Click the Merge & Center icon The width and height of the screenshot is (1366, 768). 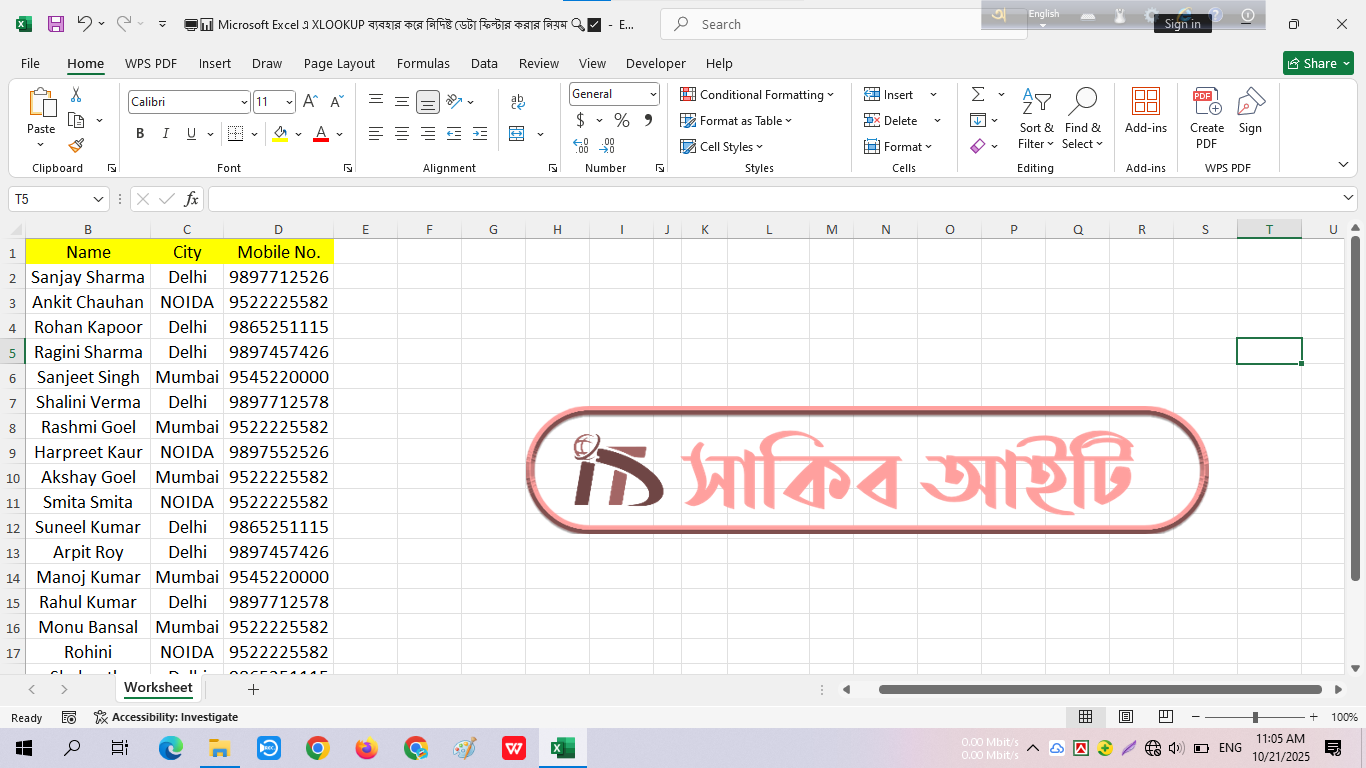(x=517, y=134)
